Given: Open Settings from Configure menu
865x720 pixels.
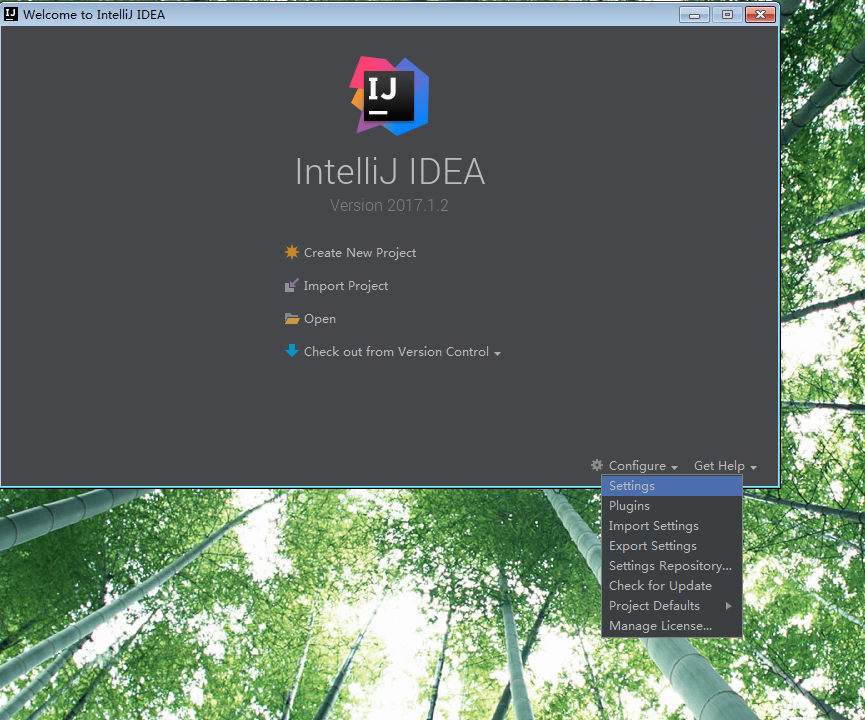Looking at the screenshot, I should (x=672, y=486).
